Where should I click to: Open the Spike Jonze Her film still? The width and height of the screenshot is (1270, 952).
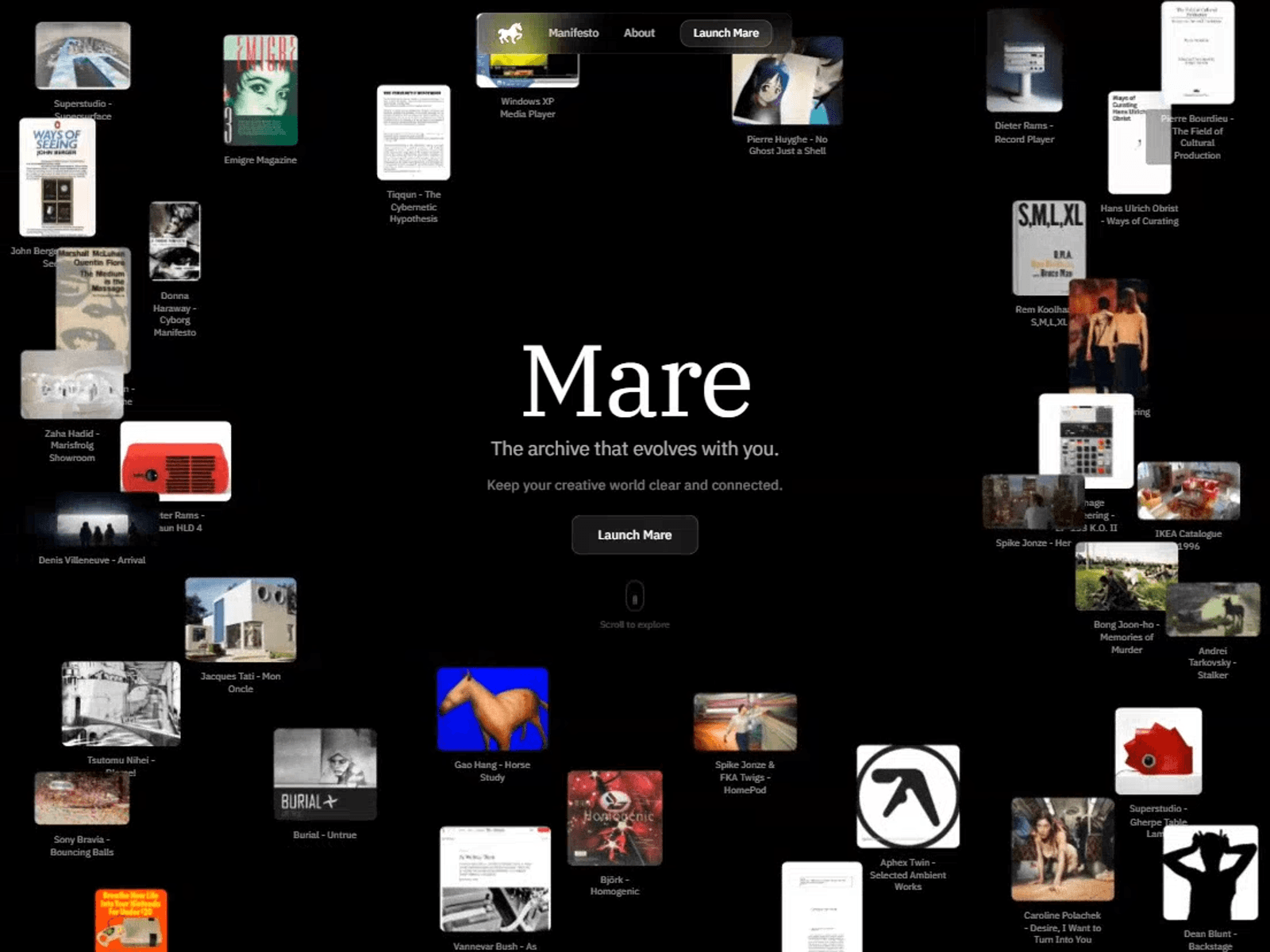coord(1033,502)
